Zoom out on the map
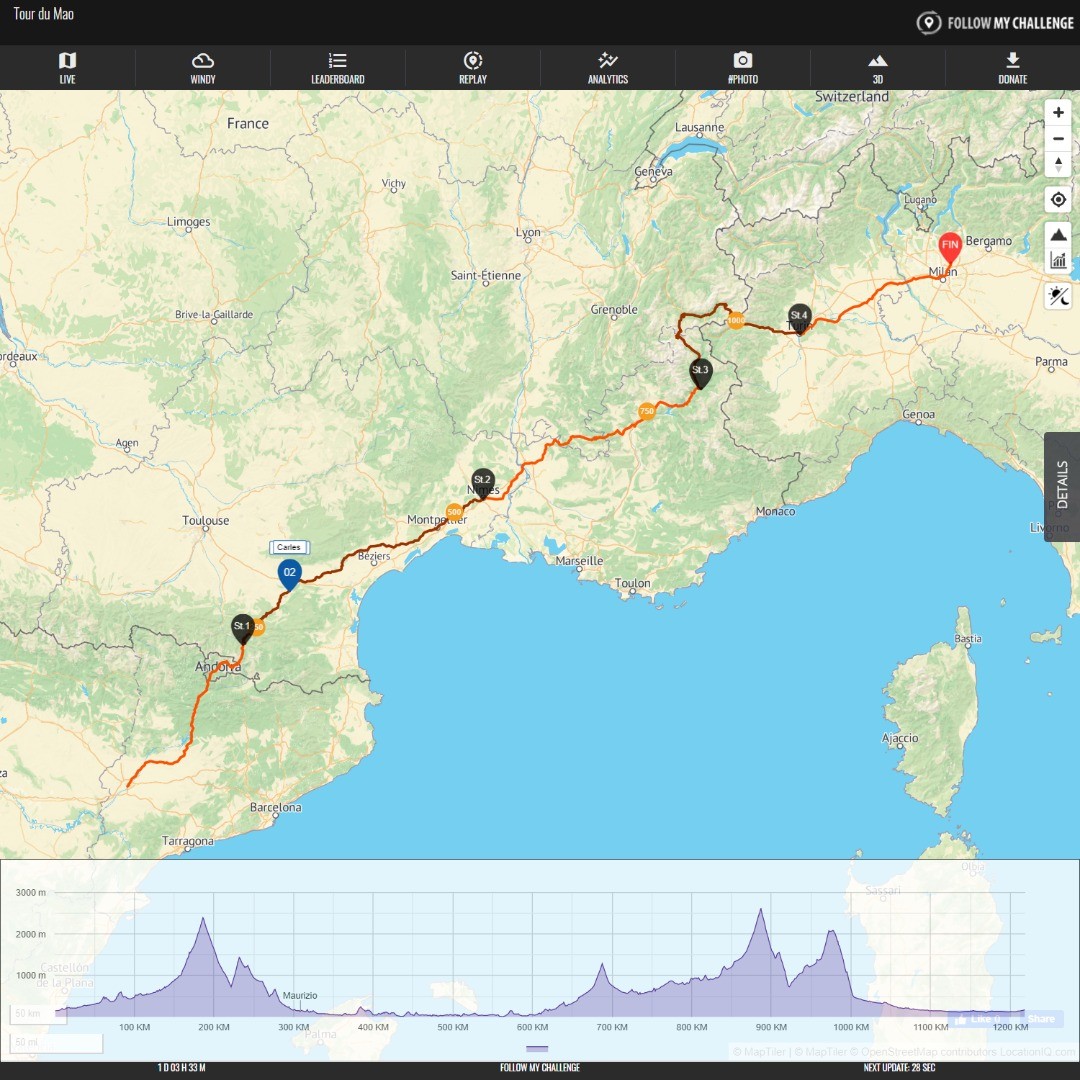 1058,138
